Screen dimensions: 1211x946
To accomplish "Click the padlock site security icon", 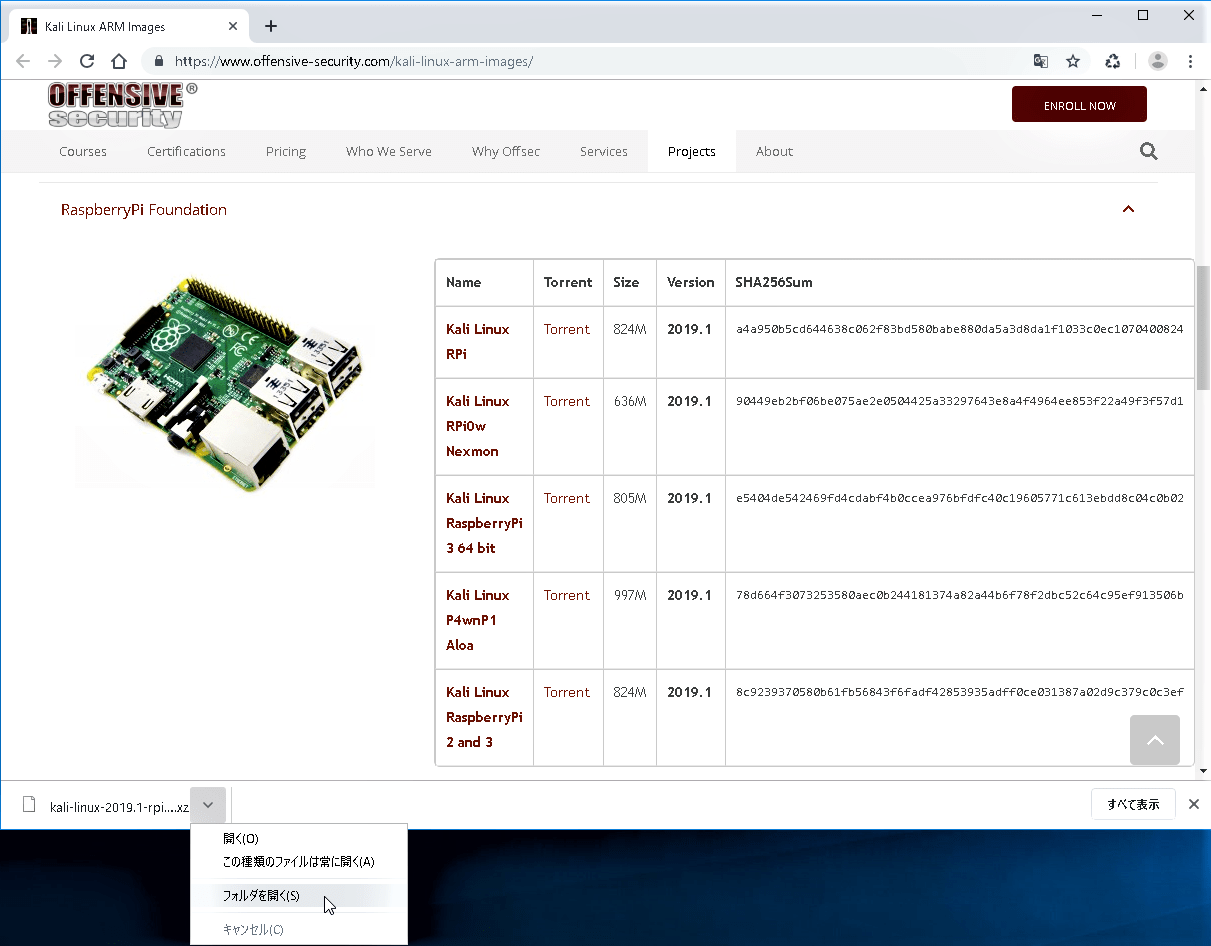I will coord(158,61).
